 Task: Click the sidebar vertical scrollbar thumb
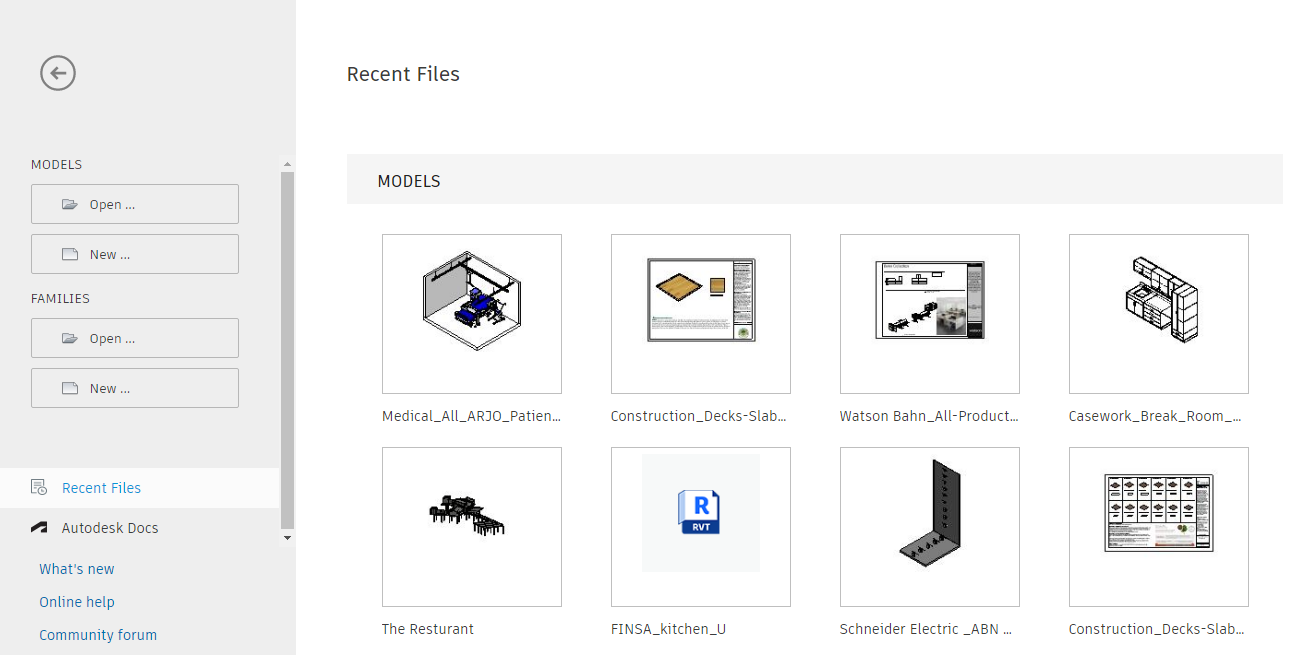[x=287, y=350]
